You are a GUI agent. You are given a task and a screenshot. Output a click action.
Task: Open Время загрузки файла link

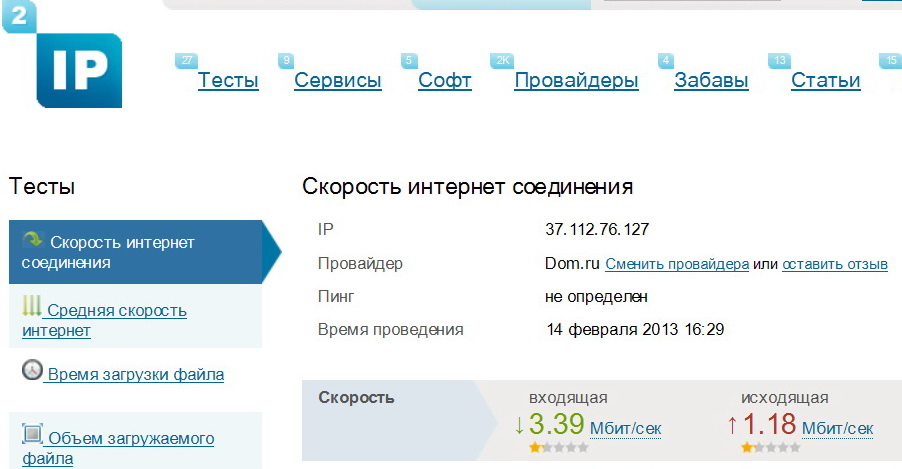pos(136,375)
